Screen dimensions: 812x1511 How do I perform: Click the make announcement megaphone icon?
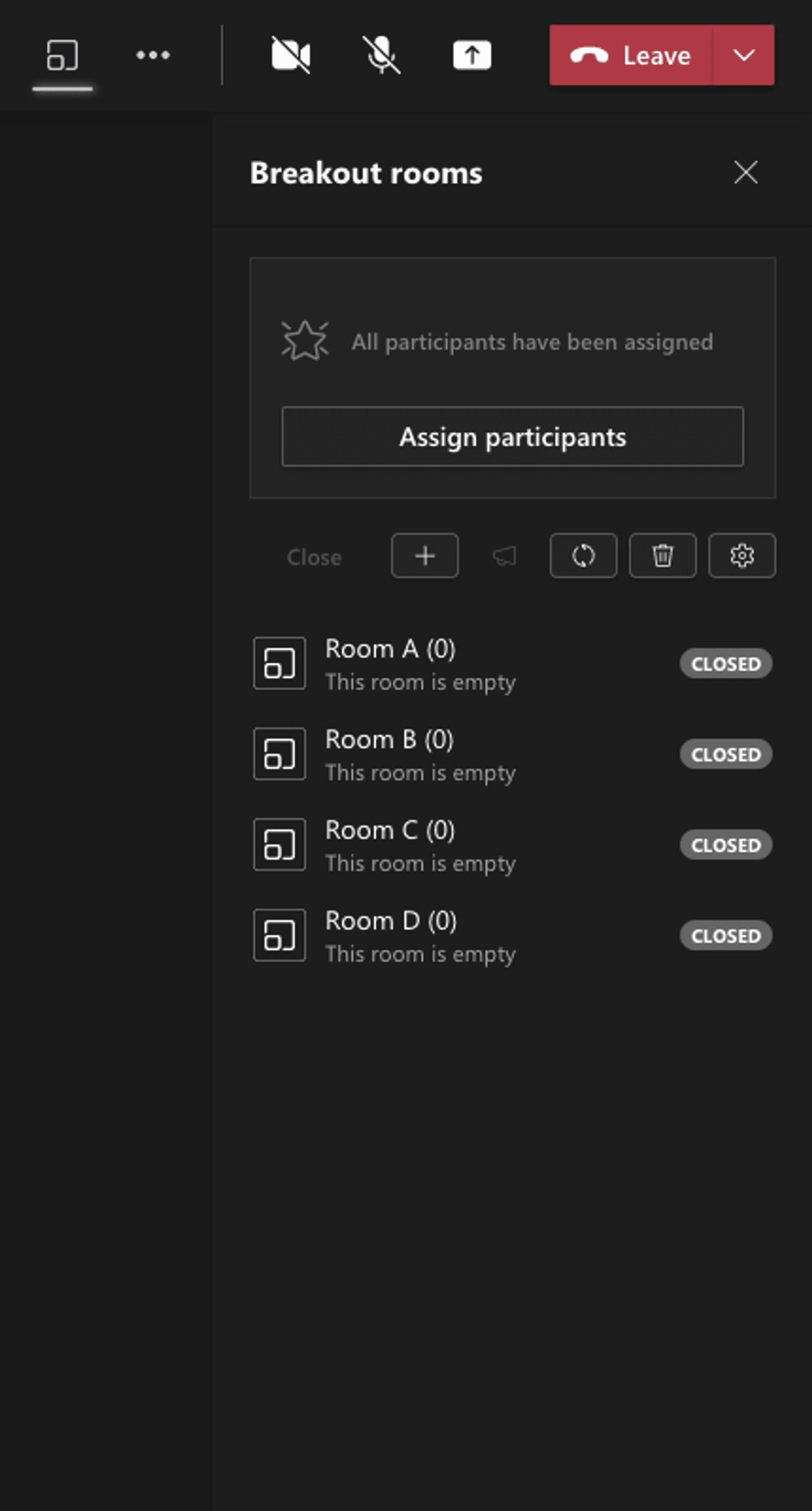[504, 555]
